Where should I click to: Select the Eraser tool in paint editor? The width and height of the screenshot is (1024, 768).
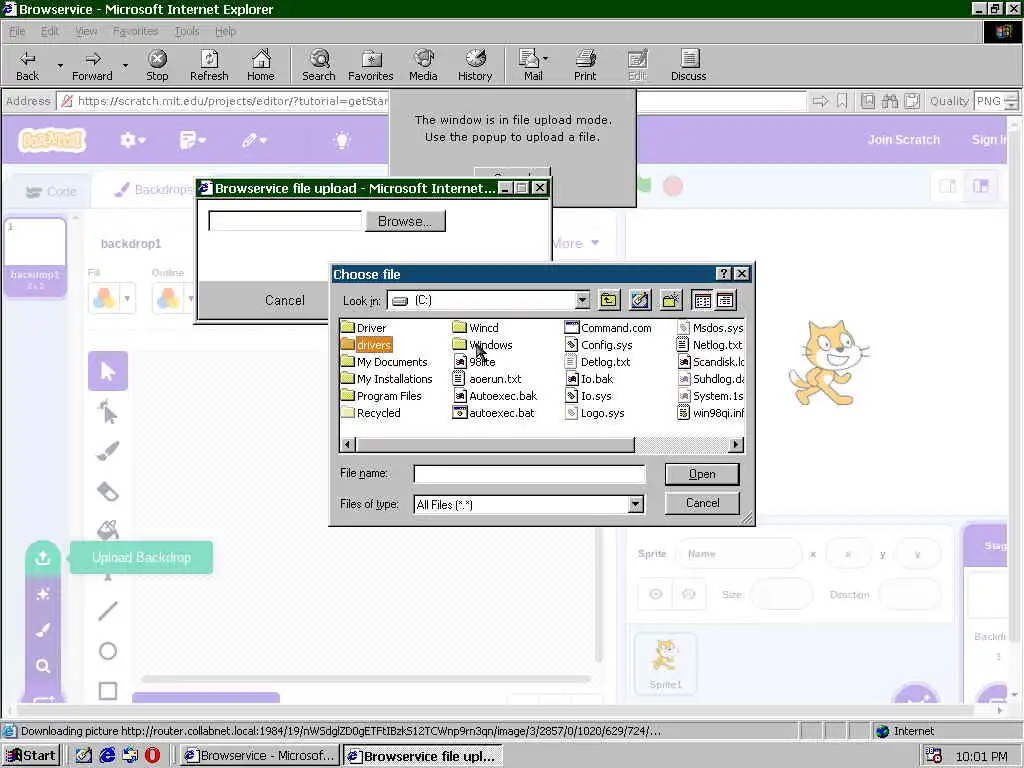click(108, 491)
